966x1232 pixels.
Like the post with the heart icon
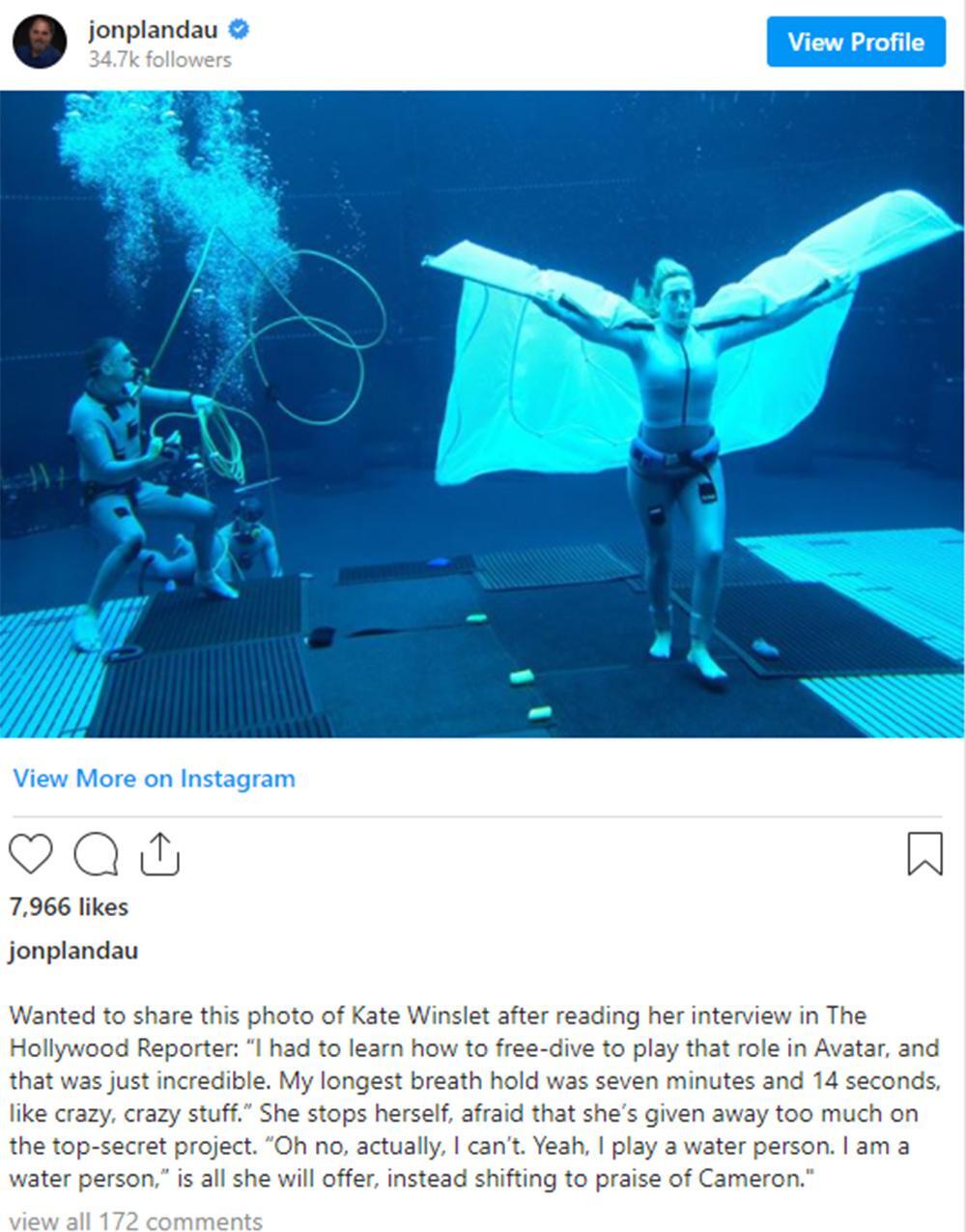coord(30,854)
